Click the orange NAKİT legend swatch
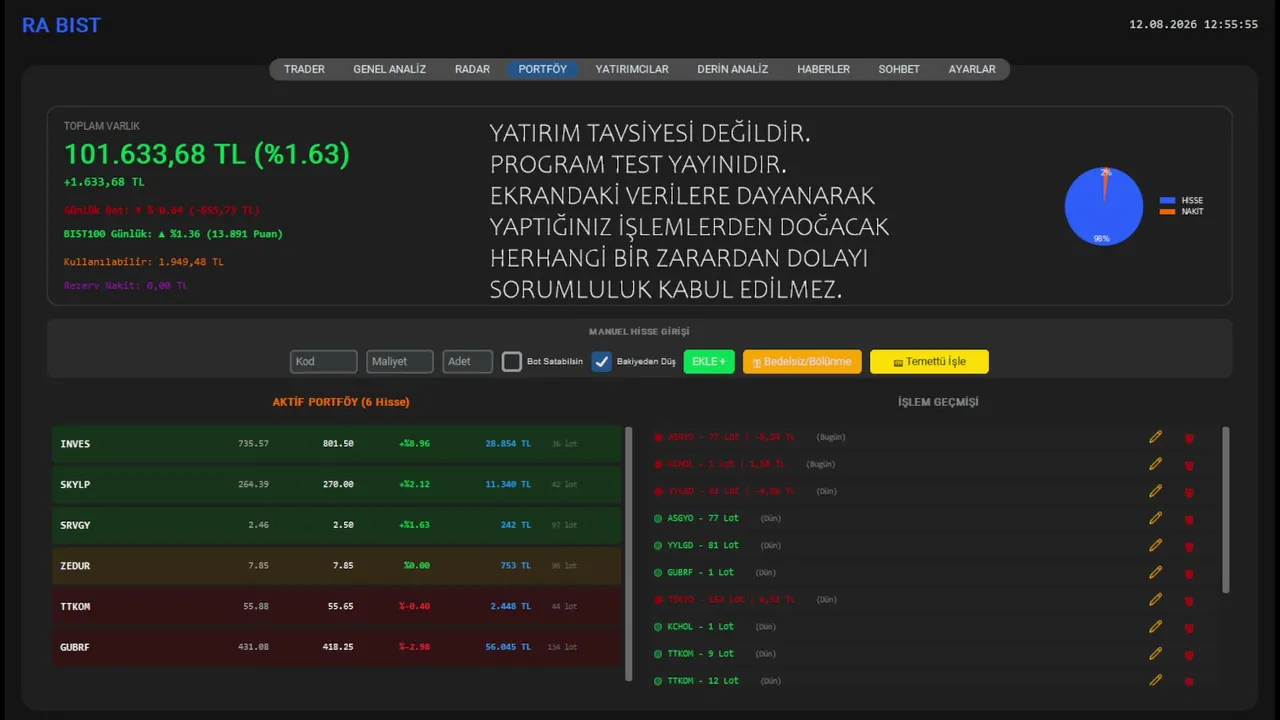The image size is (1280, 720). tap(1167, 212)
